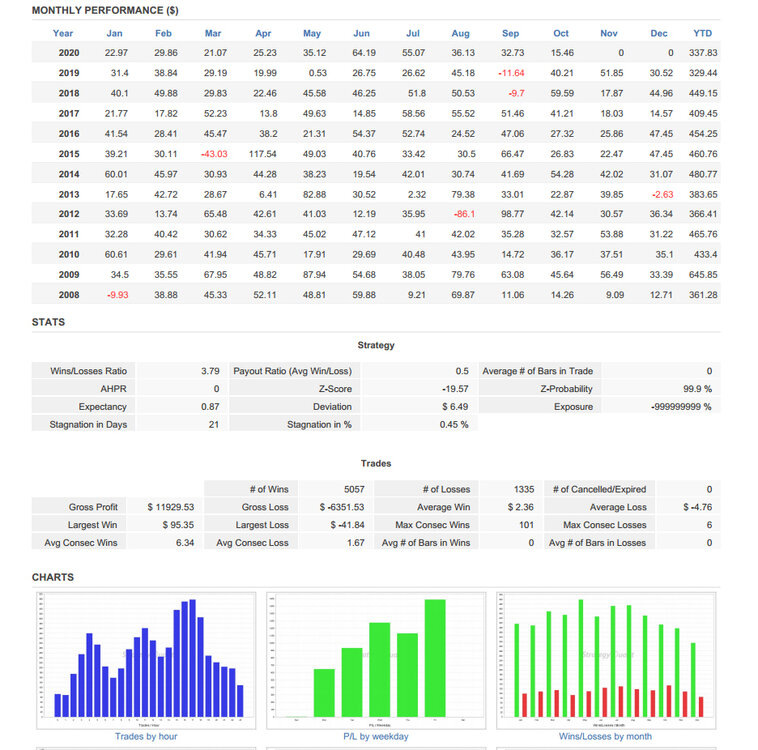Click the 337.83 YTD value for 2020
This screenshot has width=758, height=750.
(x=703, y=53)
